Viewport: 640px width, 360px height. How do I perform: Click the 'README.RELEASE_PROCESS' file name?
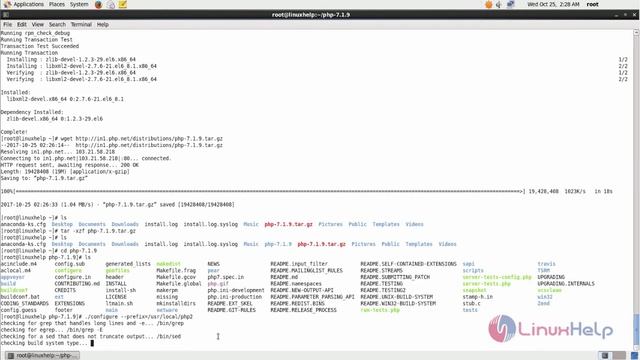pyautogui.click(x=303, y=310)
